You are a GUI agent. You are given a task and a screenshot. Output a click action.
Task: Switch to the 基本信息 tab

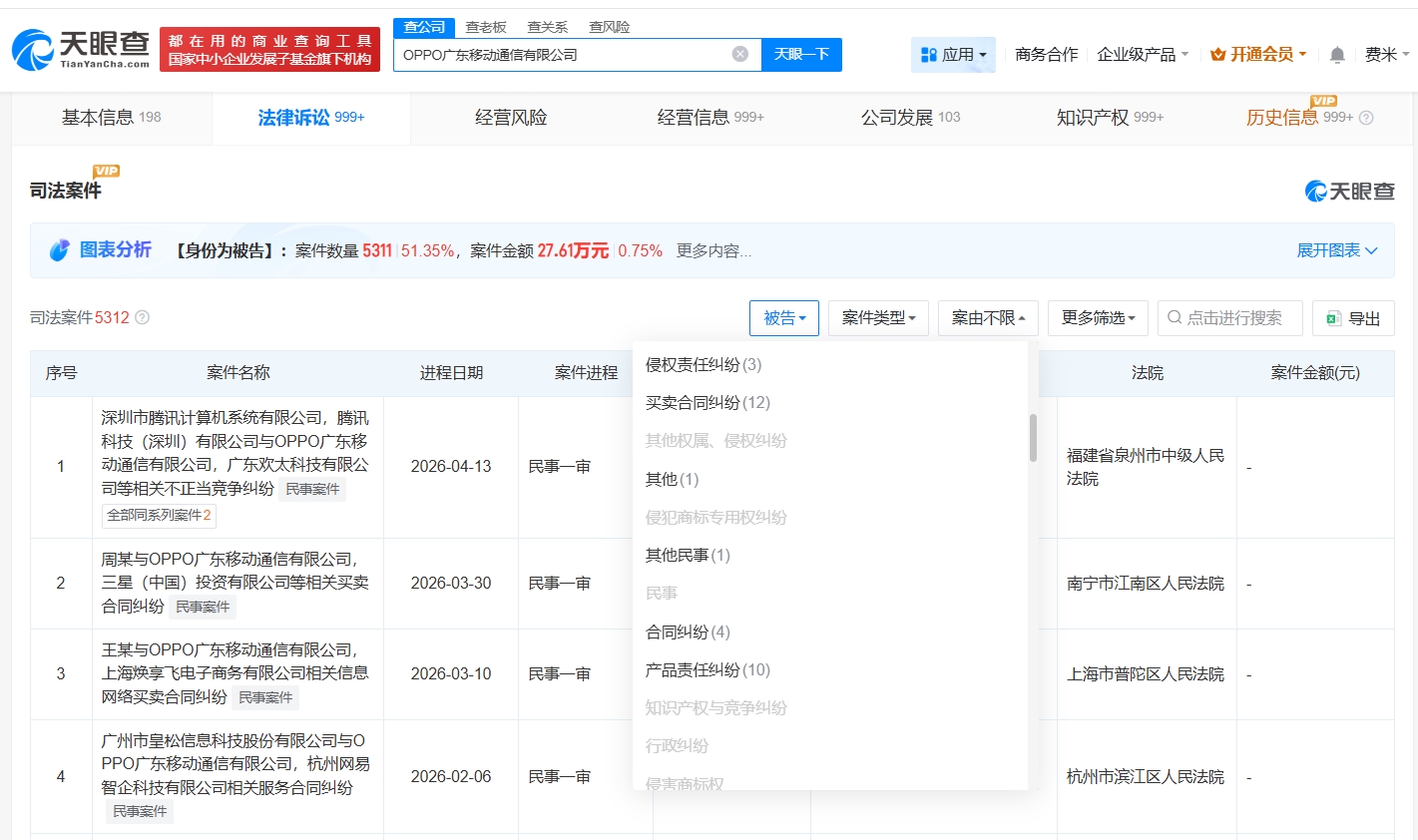click(112, 118)
